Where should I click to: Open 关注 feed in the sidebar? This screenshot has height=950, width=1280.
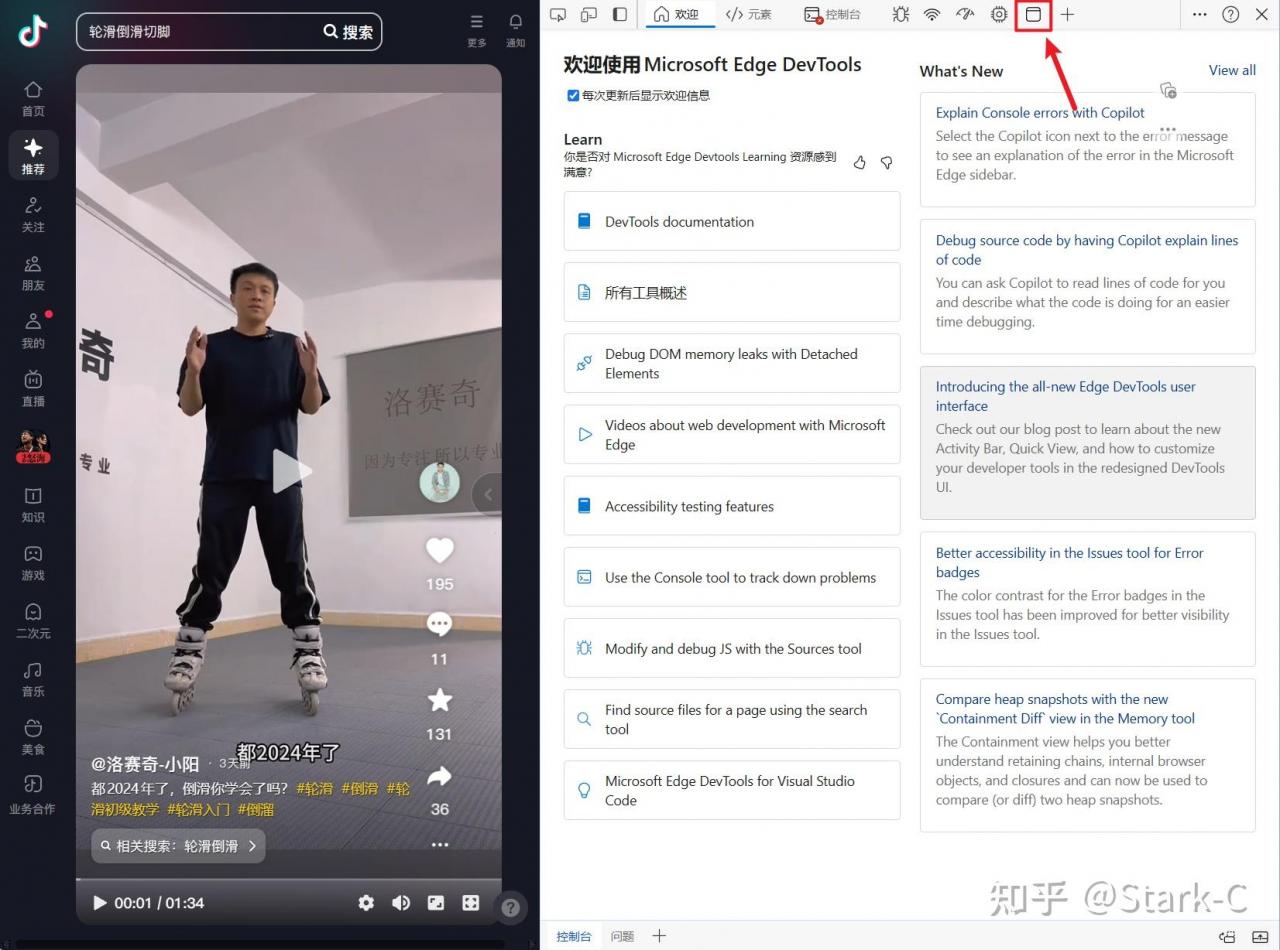33,214
